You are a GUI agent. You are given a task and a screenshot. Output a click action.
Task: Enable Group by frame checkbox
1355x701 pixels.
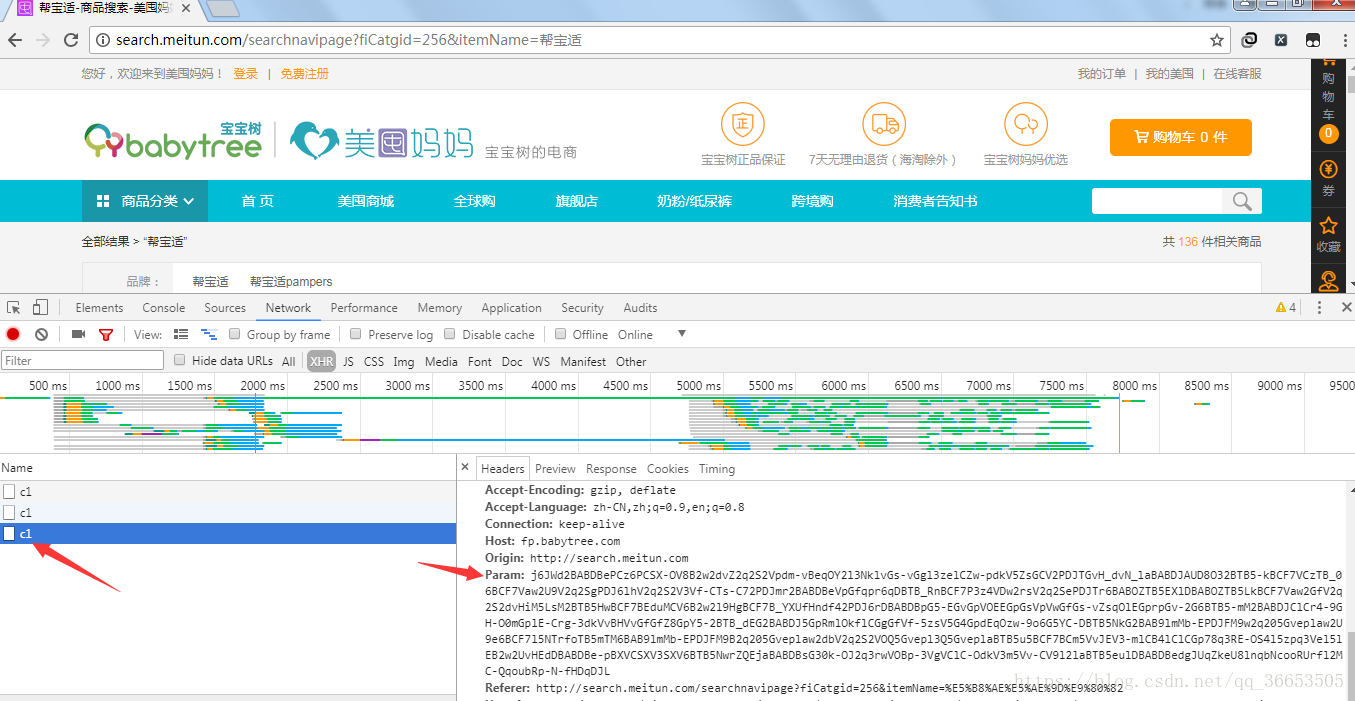[x=235, y=334]
